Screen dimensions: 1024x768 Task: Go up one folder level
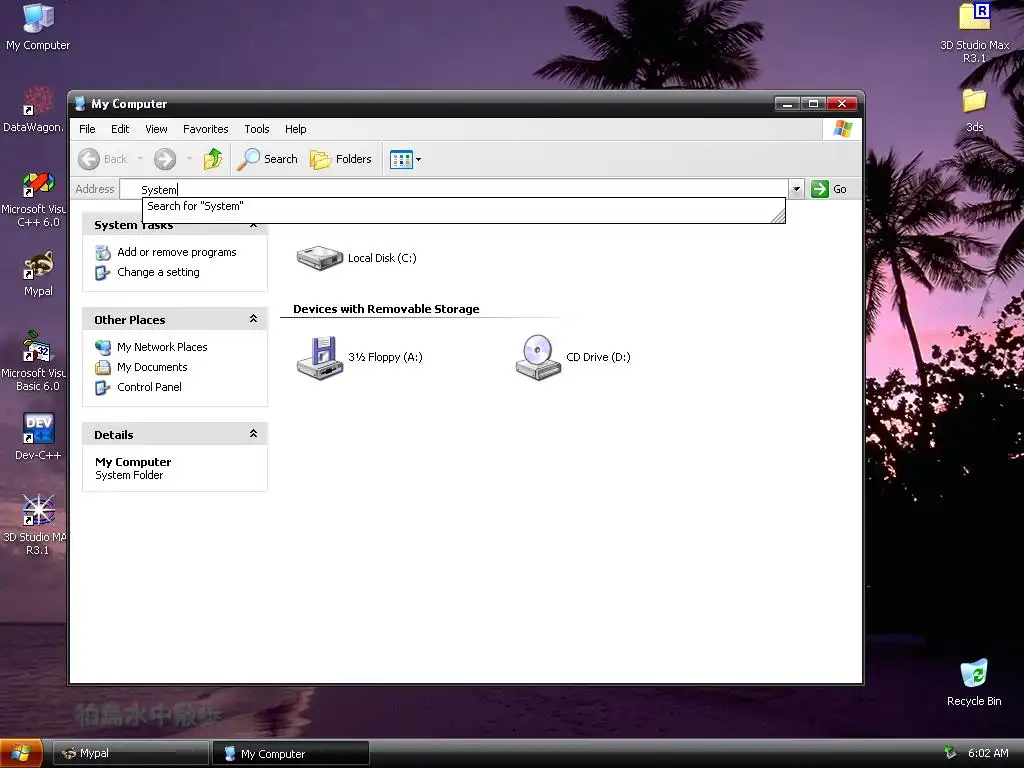coord(213,159)
